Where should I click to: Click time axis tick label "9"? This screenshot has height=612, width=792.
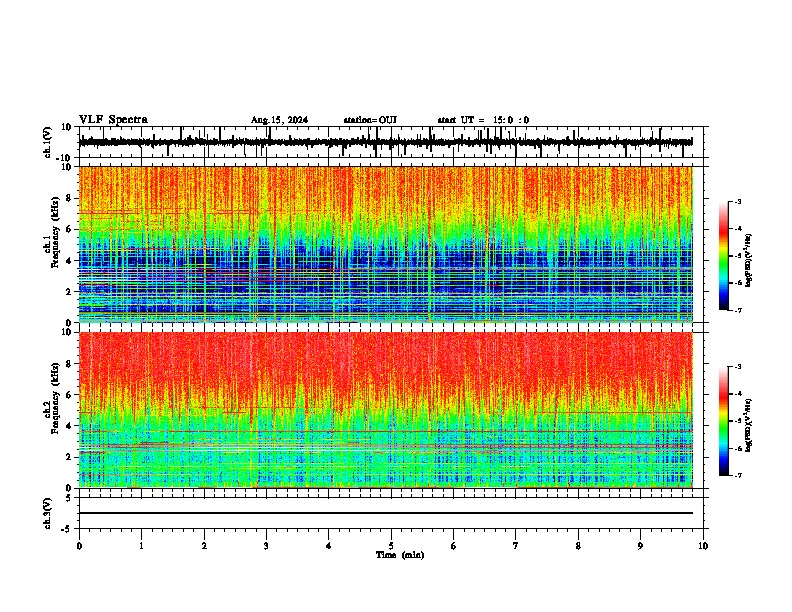pyautogui.click(x=640, y=546)
